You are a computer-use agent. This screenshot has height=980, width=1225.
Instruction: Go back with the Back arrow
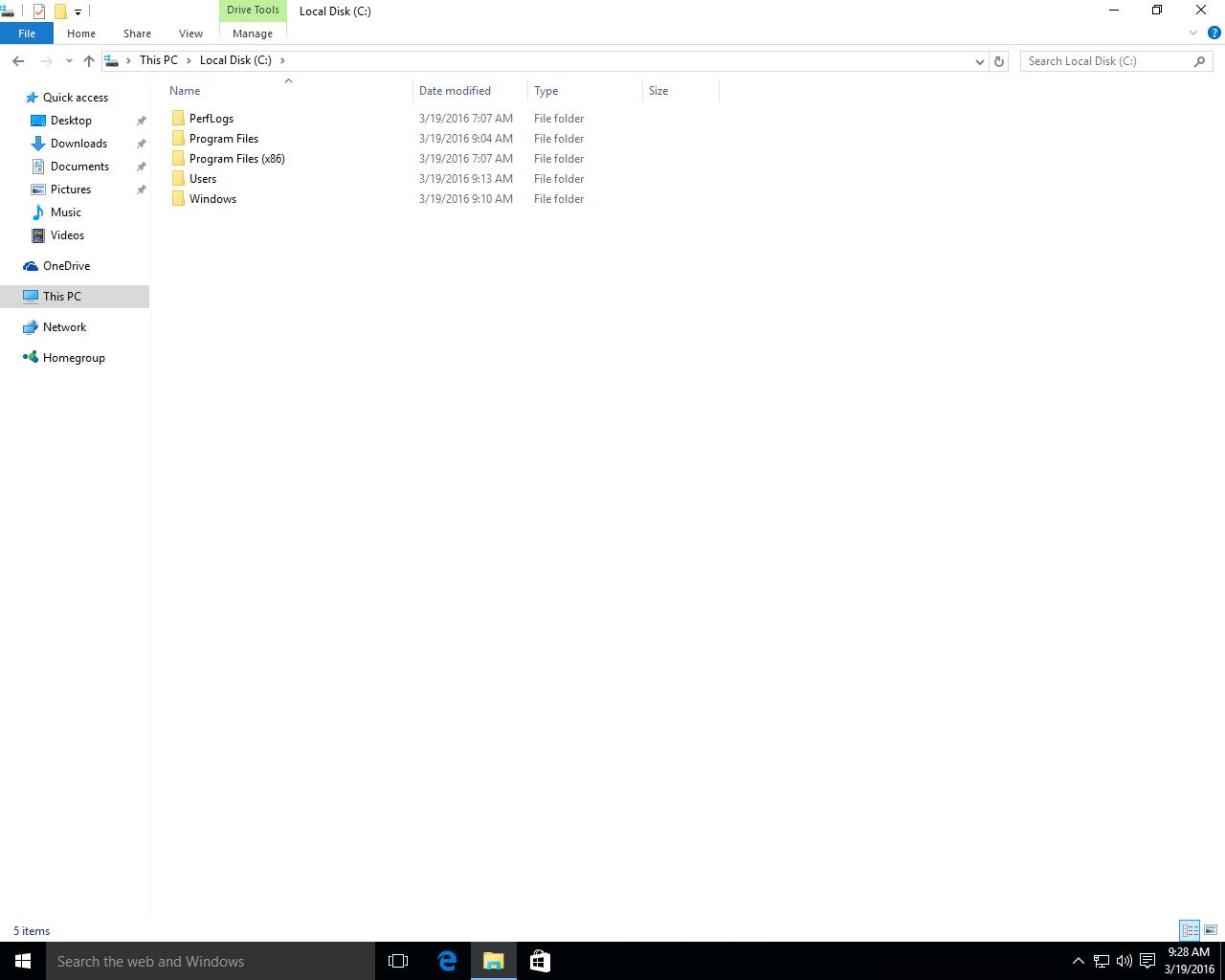(x=18, y=60)
